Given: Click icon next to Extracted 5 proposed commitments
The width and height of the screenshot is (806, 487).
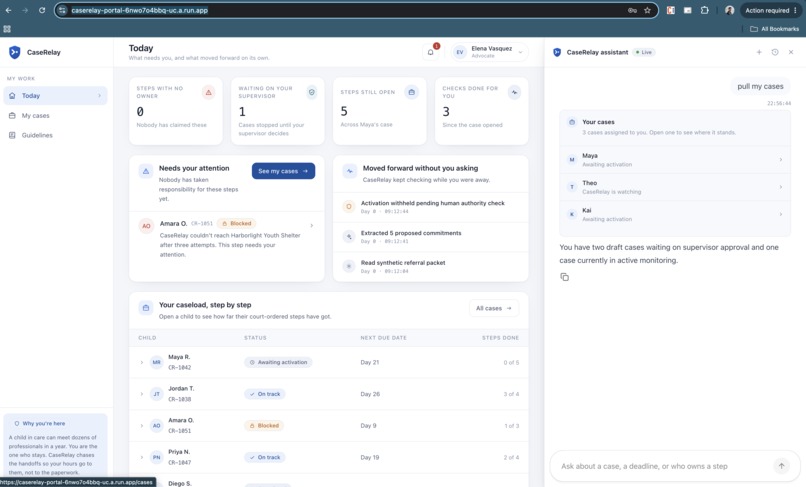Looking at the screenshot, I should pos(349,237).
